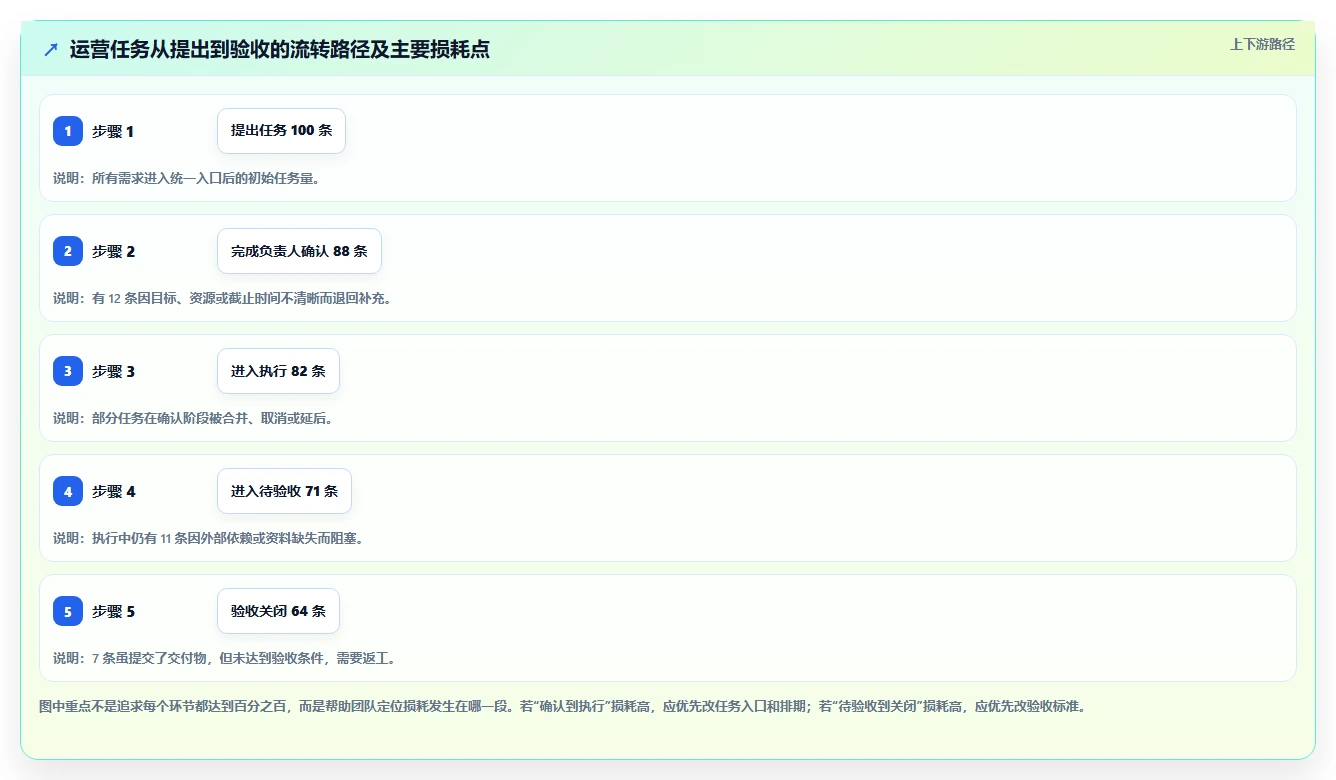
Task: Click the step number 1 badge
Action: [68, 131]
